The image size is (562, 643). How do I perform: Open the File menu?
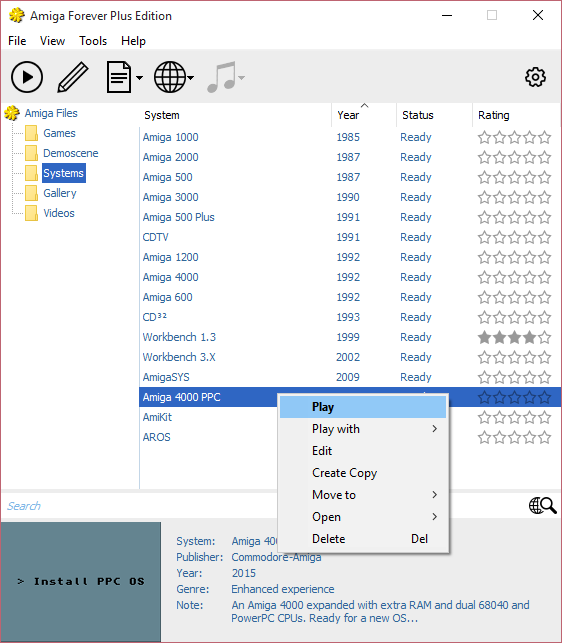(17, 41)
